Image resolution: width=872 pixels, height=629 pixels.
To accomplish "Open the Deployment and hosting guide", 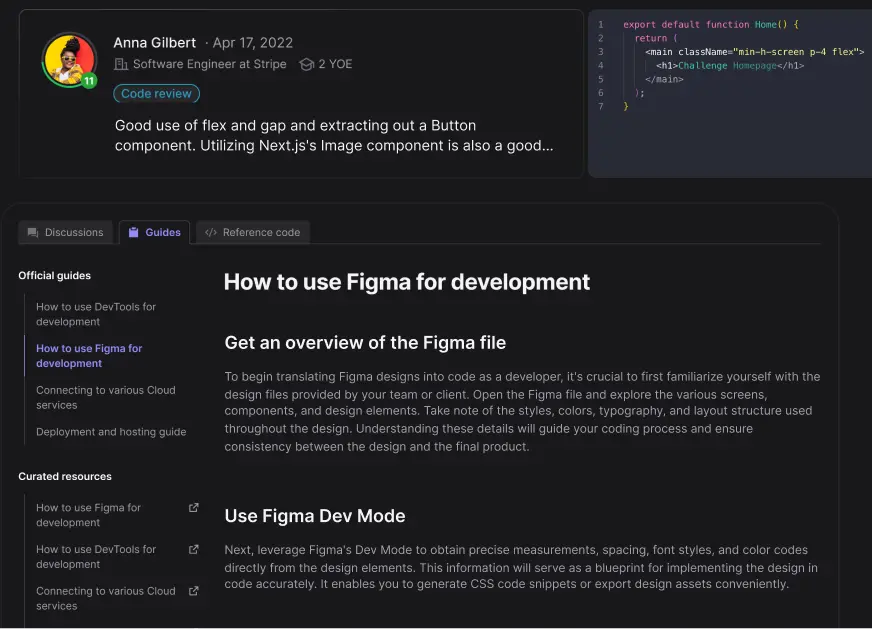I will 111,431.
